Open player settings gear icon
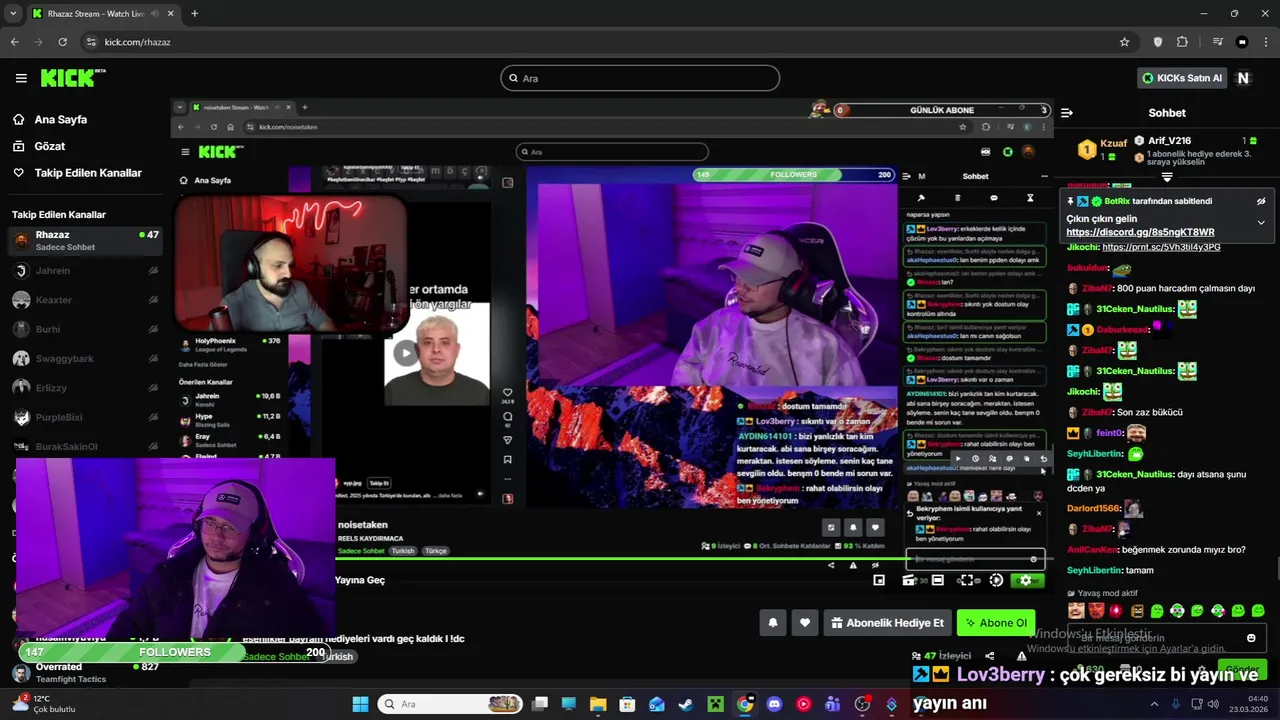The width and height of the screenshot is (1280, 720). pos(1025,580)
